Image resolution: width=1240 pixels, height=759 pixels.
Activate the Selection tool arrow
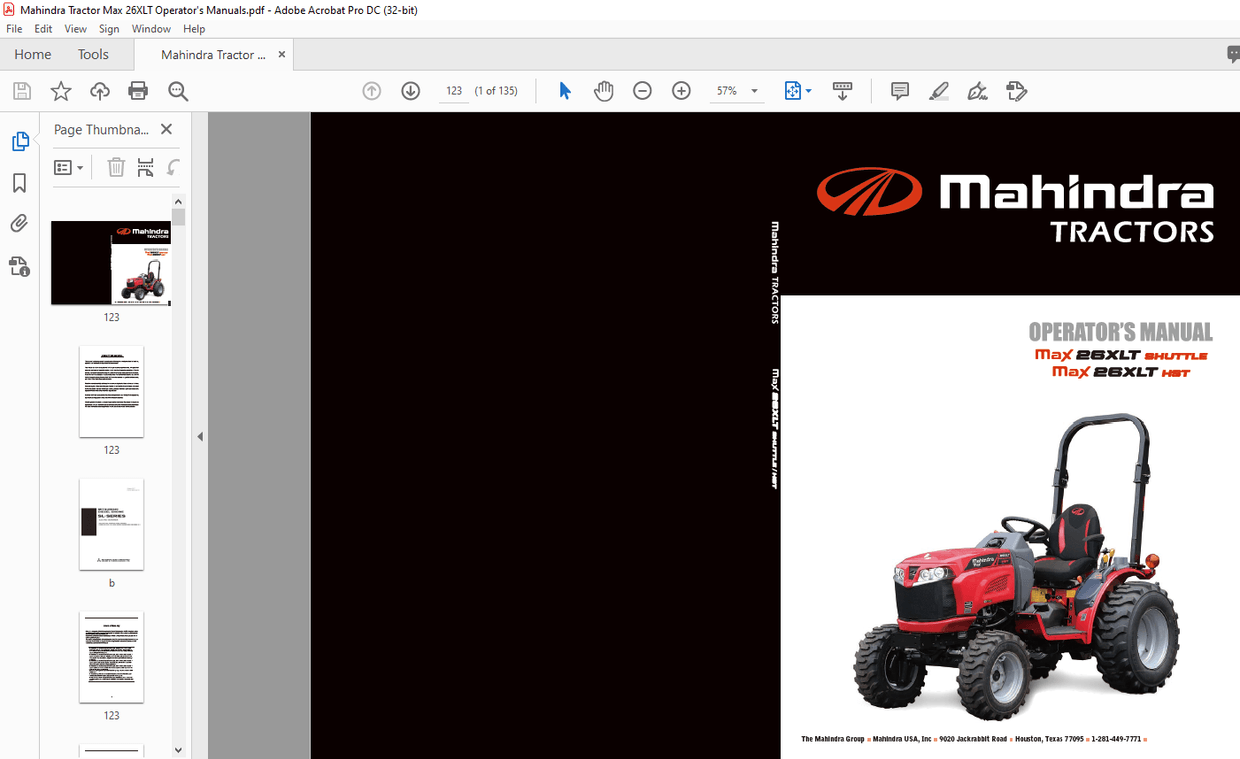[x=564, y=90]
